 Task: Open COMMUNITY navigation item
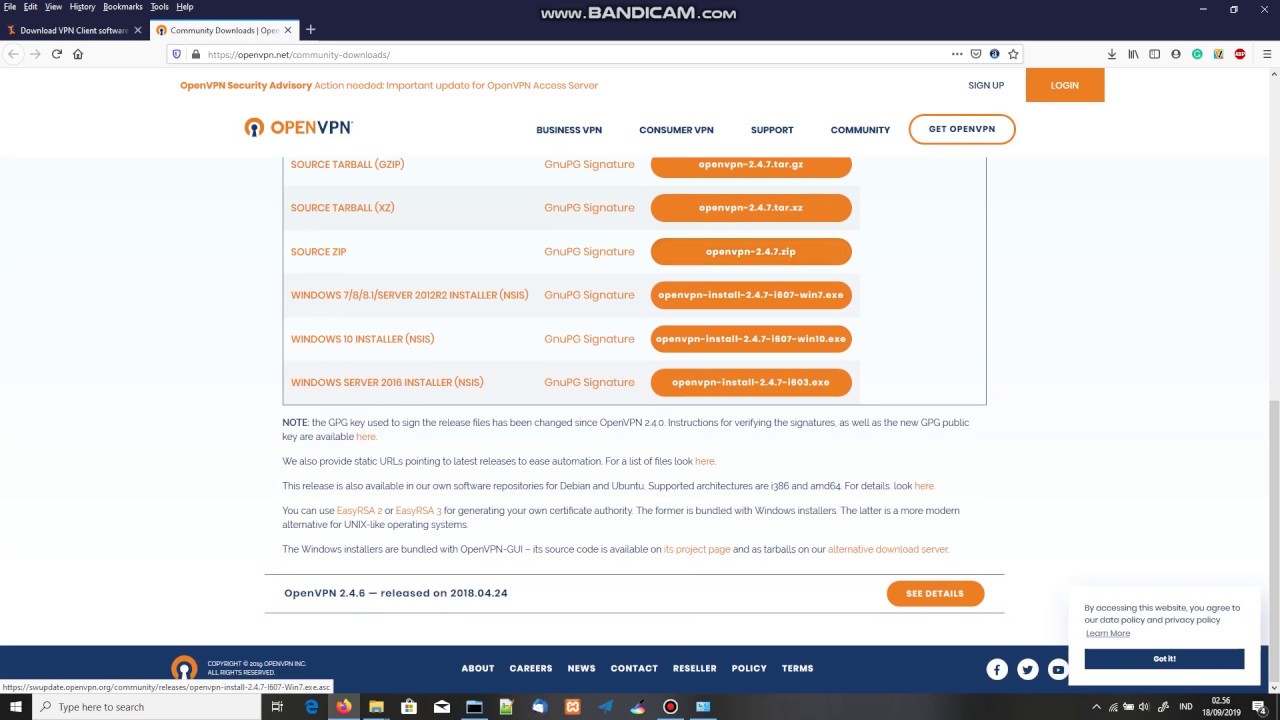coord(860,130)
